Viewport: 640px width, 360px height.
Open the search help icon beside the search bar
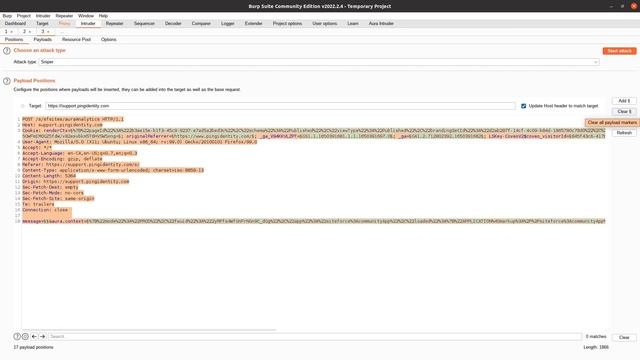[17, 337]
